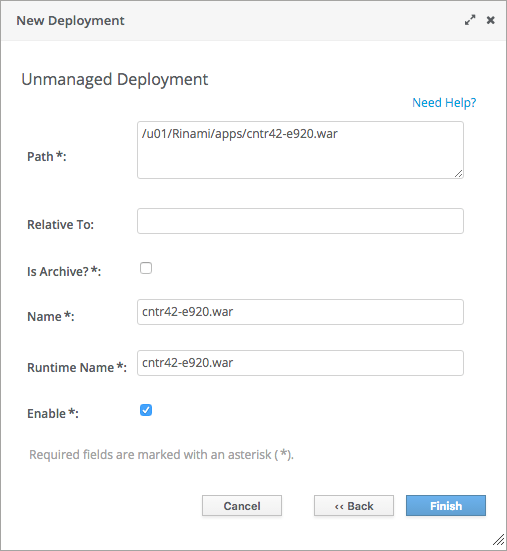Click the Is Archive? label
507x551 pixels.
(x=64, y=272)
